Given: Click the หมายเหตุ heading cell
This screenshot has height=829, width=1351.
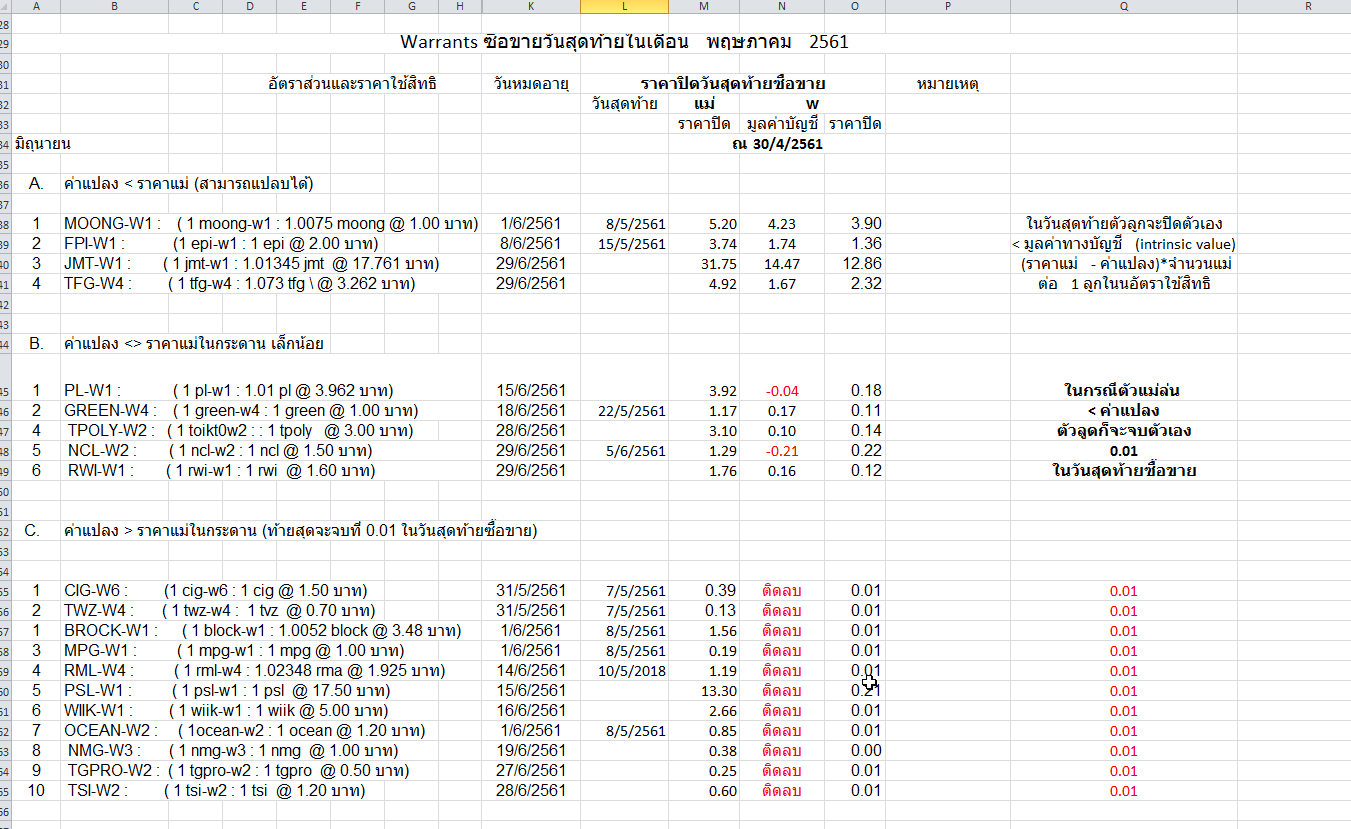Looking at the screenshot, I should (x=947, y=84).
